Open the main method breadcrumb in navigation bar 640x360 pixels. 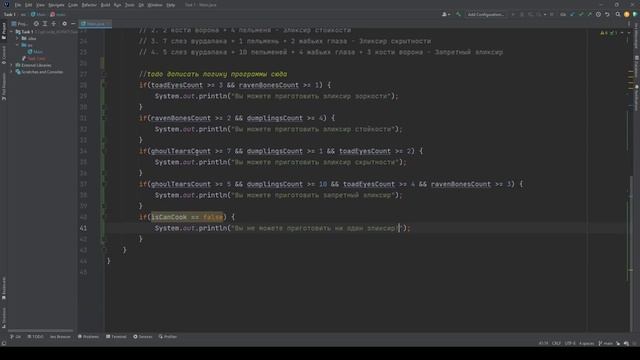(x=58, y=14)
